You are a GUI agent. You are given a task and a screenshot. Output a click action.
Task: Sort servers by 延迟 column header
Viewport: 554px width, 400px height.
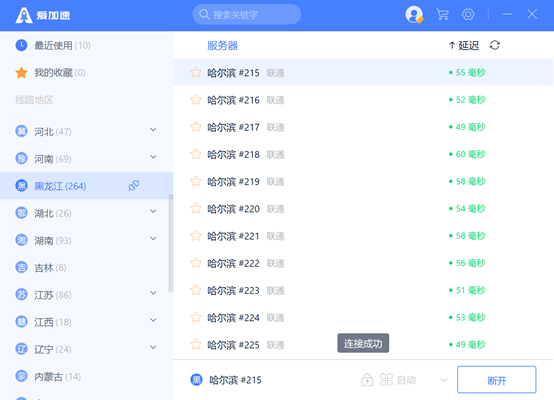464,46
